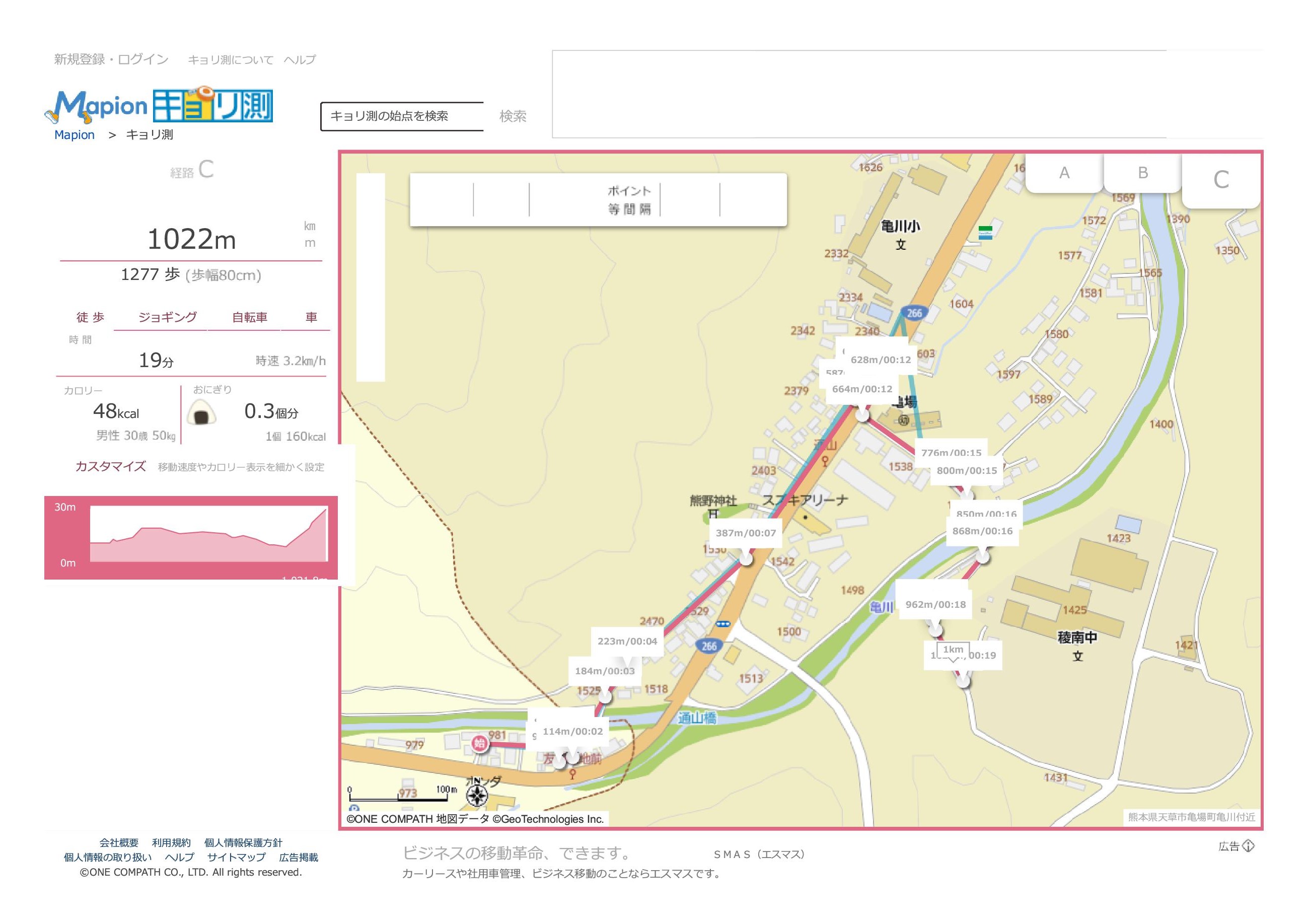
Task: Select 自転車 travel mode
Action: [x=249, y=318]
